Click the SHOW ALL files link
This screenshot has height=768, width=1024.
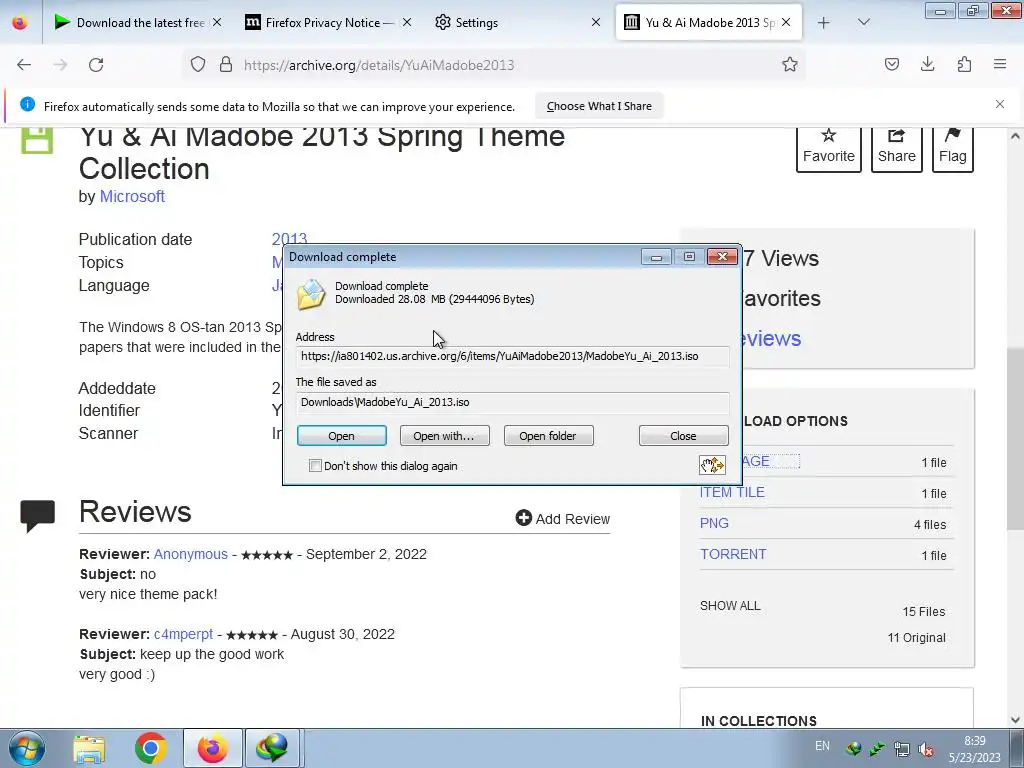coord(730,605)
